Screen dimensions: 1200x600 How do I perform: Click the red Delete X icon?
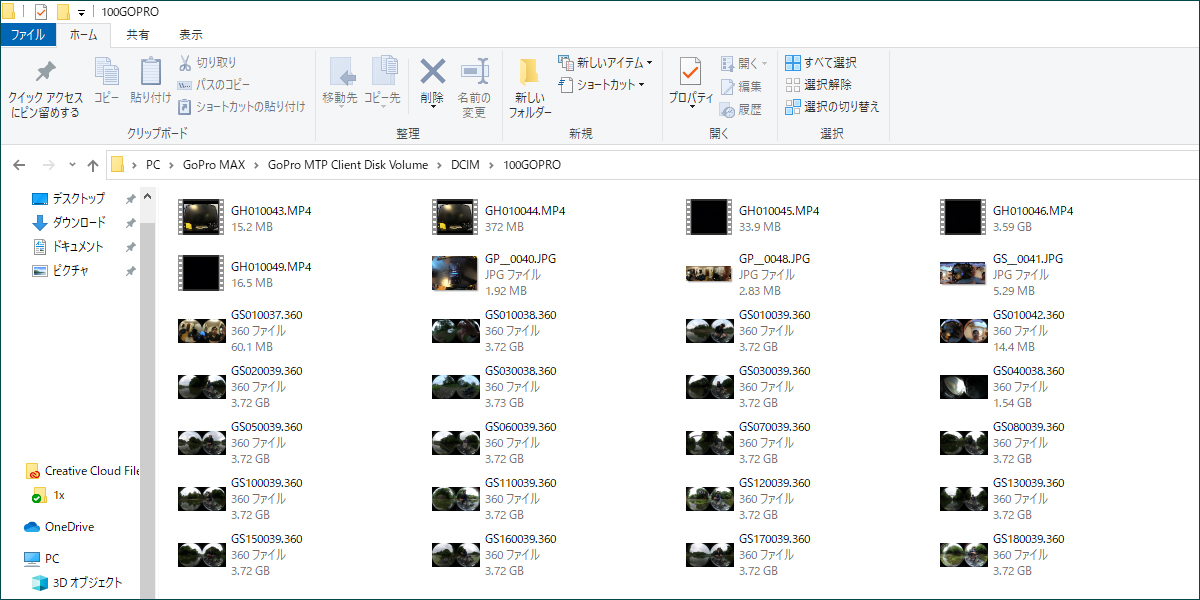432,72
